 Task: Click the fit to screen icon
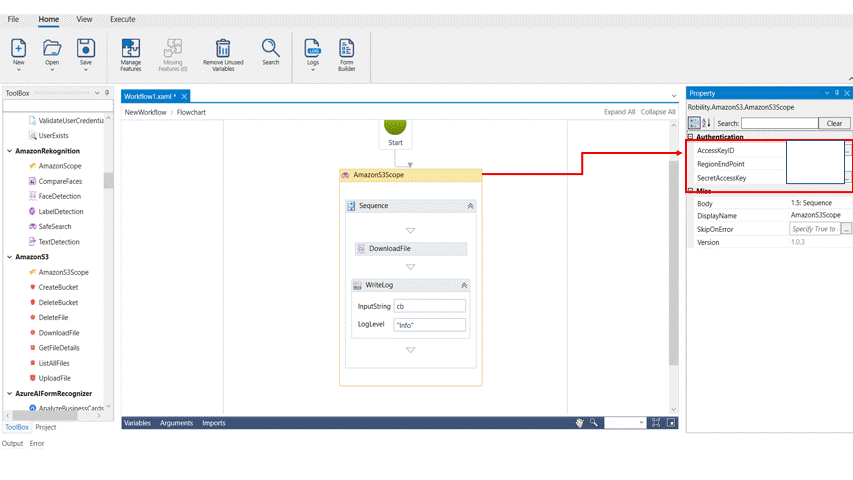(656, 423)
